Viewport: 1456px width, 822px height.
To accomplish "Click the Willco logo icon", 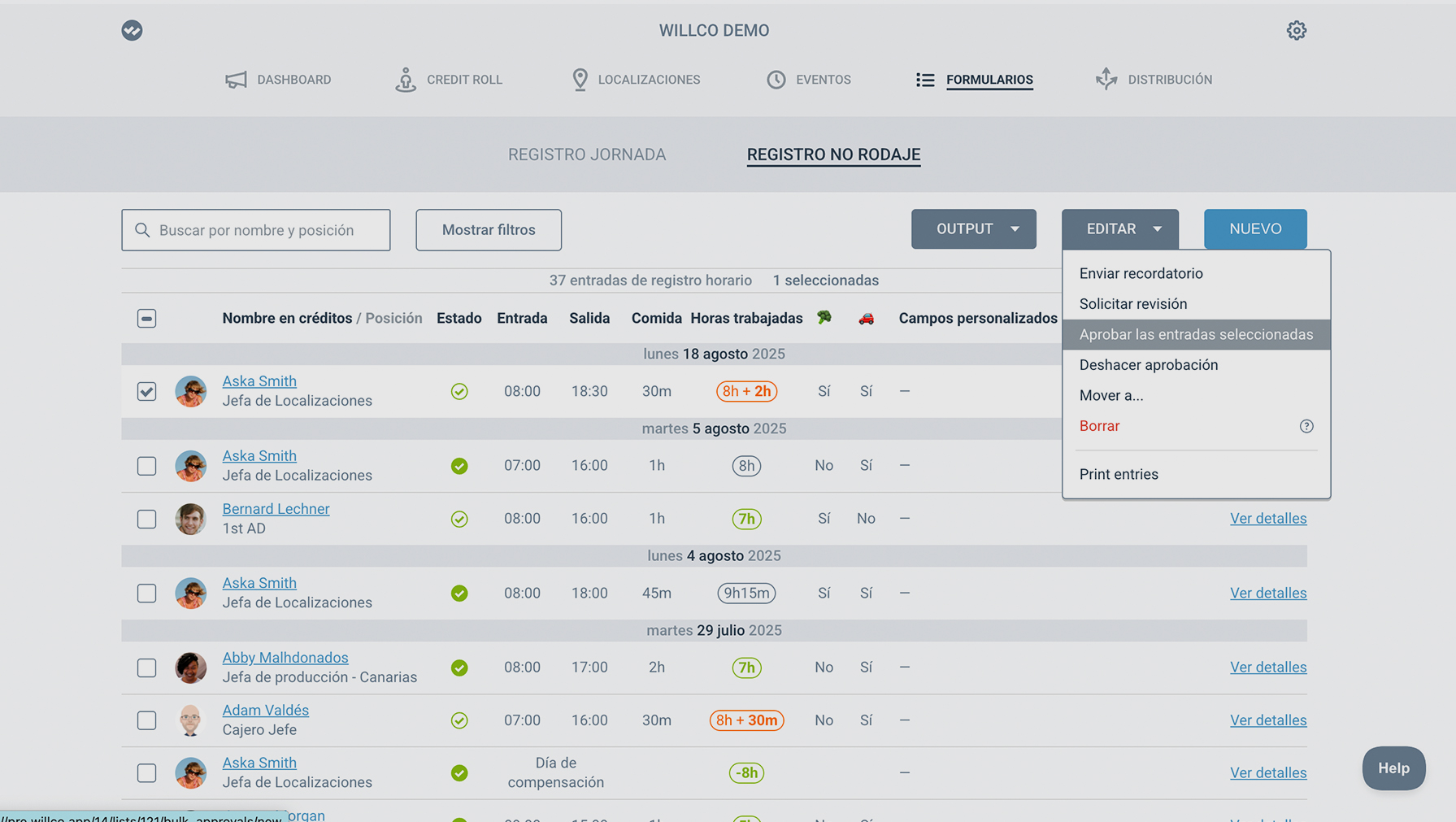I will [132, 30].
